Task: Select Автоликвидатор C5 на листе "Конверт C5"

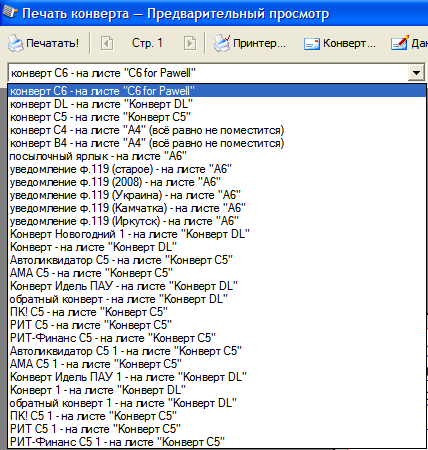Action: click(217, 260)
